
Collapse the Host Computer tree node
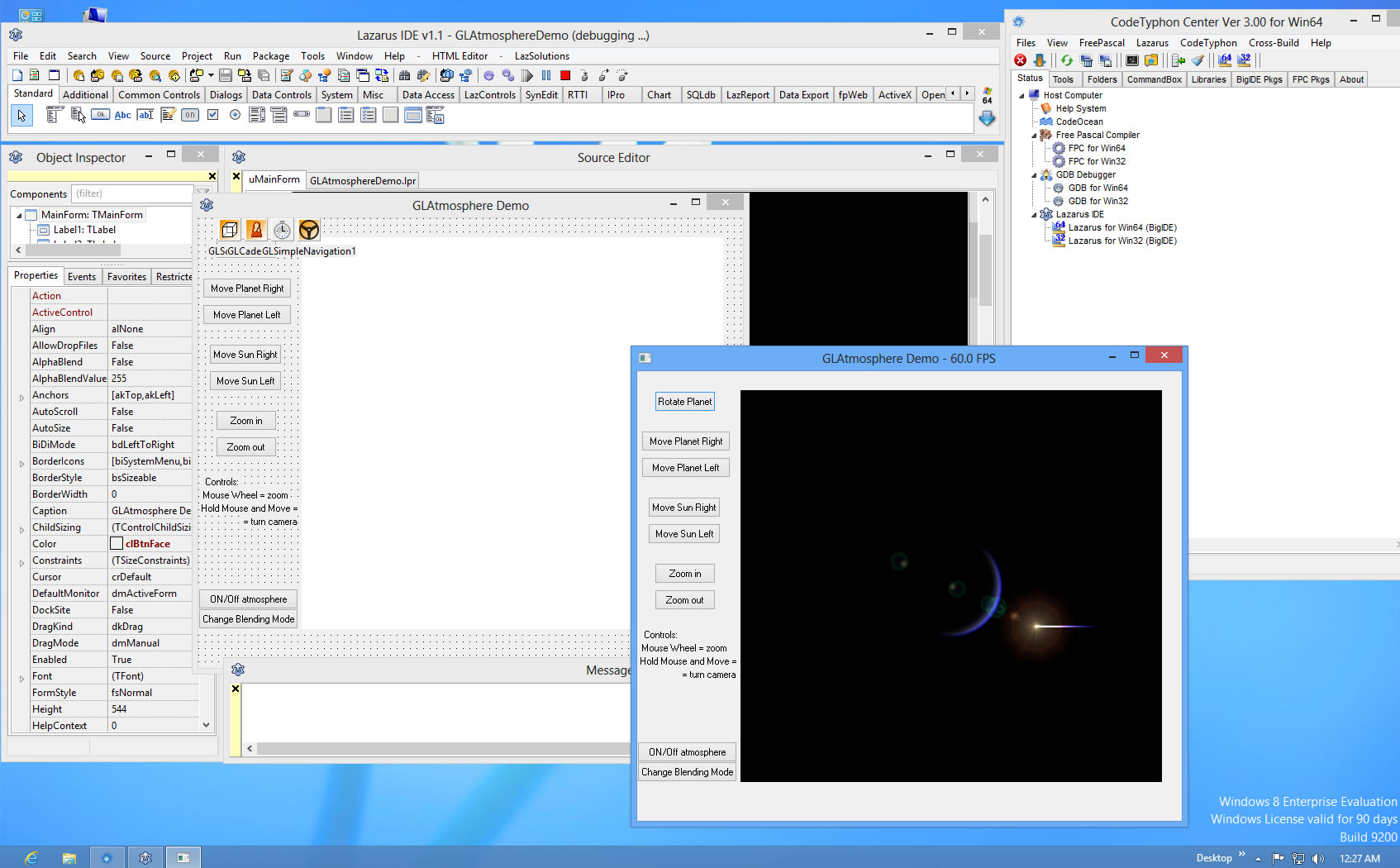coord(1021,96)
